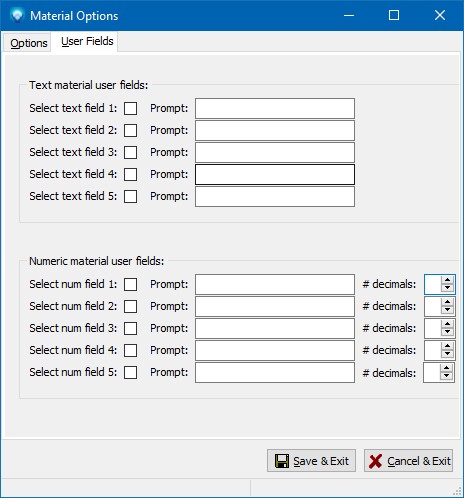Enable Select text field 1 checkbox

click(x=130, y=108)
